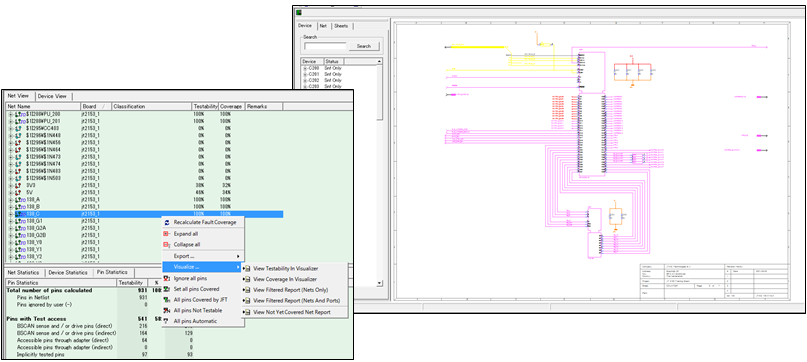Image resolution: width=807 pixels, height=362 pixels.
Task: Click the Ignore all pins icon
Action: coord(166,278)
